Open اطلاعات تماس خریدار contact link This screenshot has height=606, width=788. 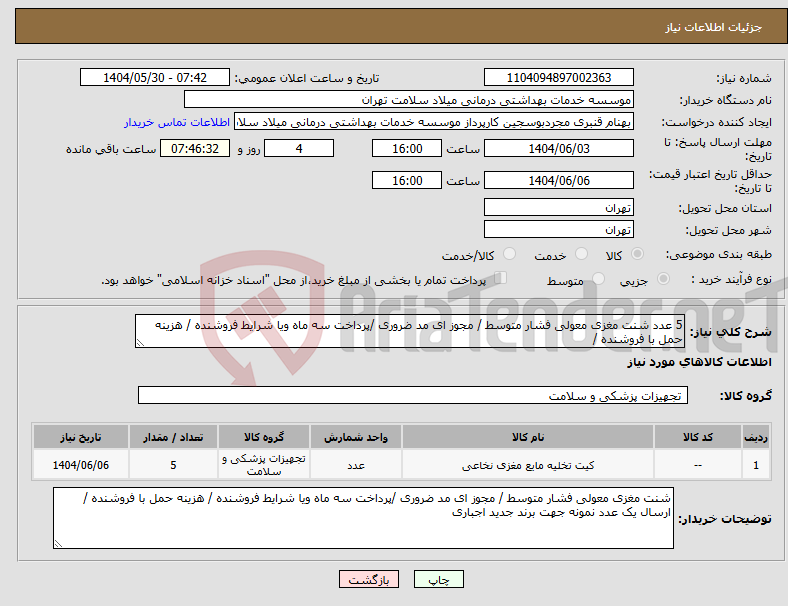click(177, 122)
